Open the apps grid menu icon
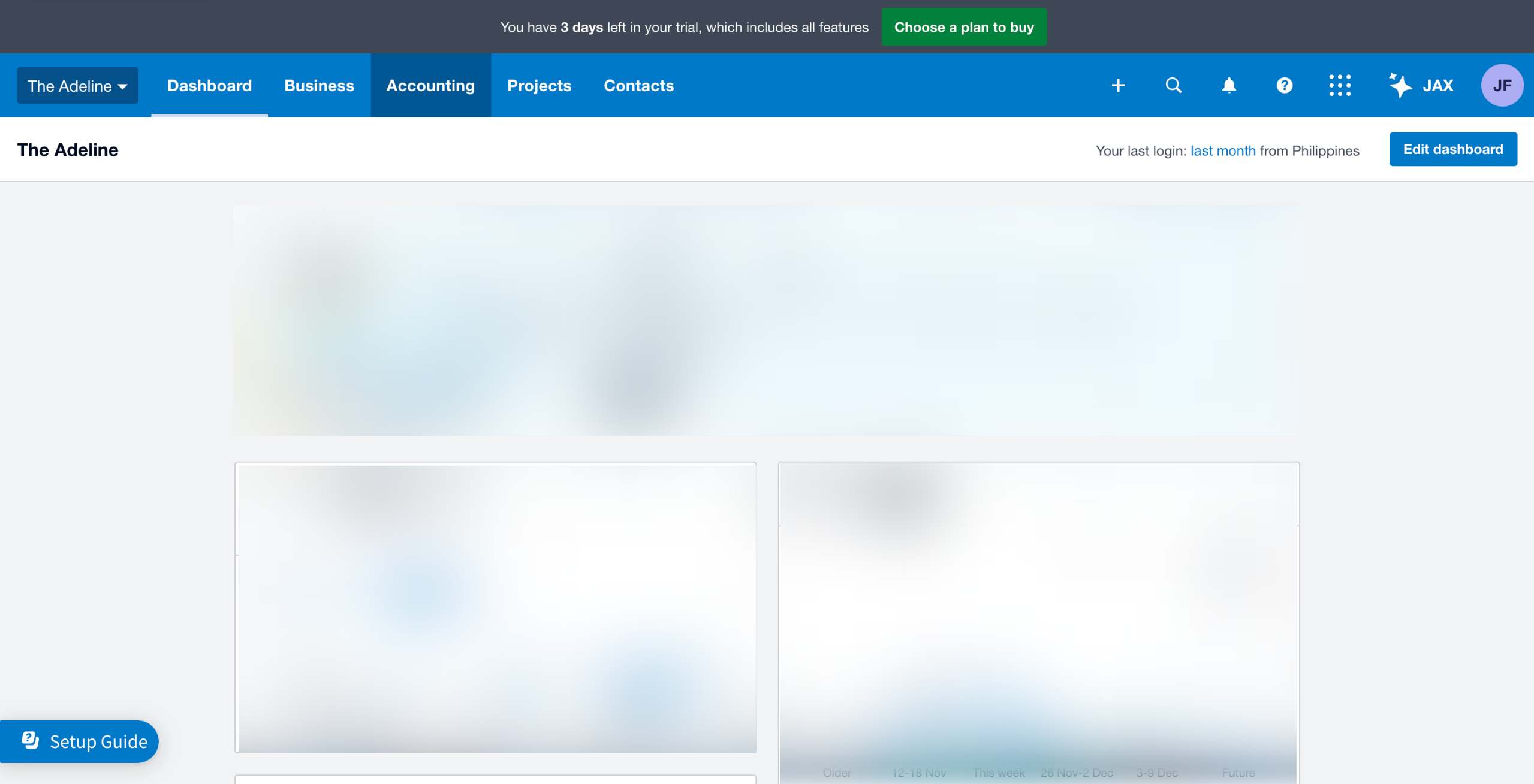This screenshot has height=784, width=1534. (x=1340, y=86)
